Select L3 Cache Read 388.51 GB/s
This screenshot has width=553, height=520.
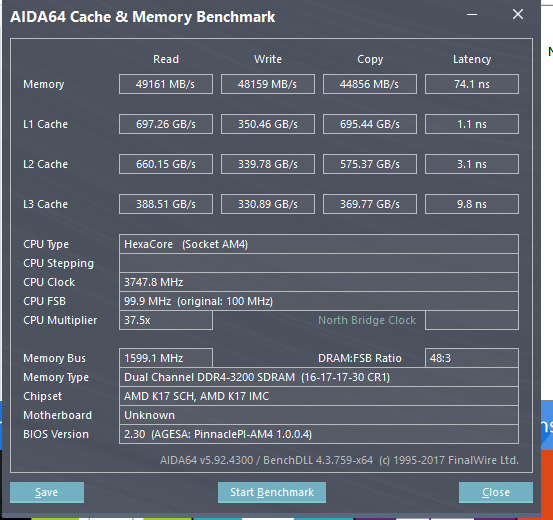click(x=166, y=204)
